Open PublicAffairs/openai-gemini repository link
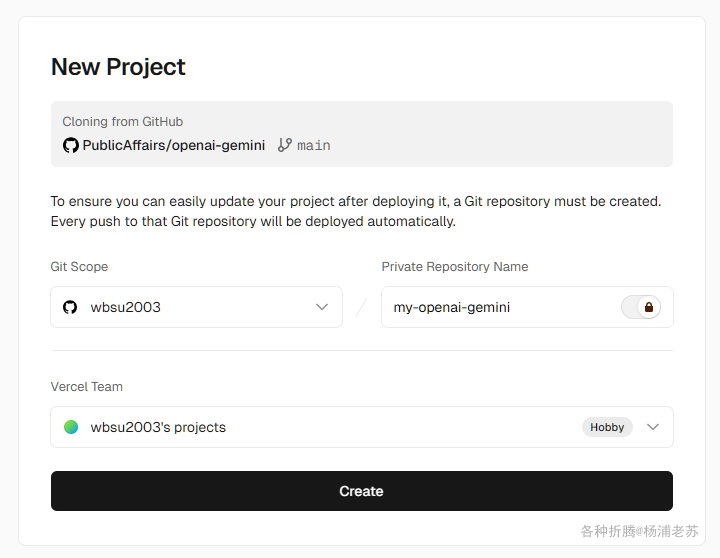 click(x=173, y=145)
